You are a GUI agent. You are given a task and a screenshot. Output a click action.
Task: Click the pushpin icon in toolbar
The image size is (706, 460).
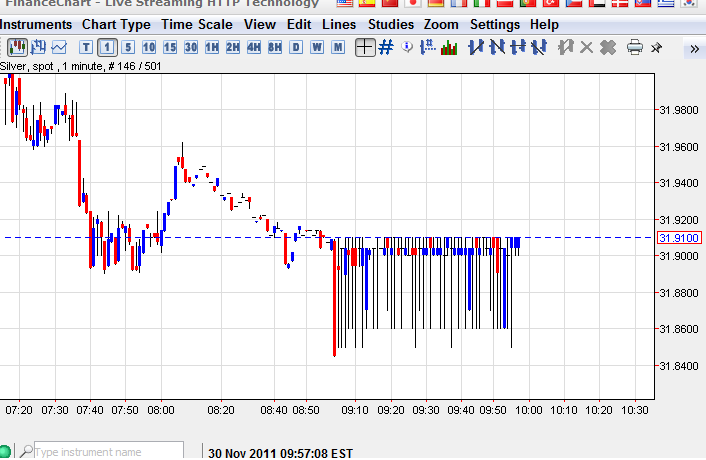(656, 46)
